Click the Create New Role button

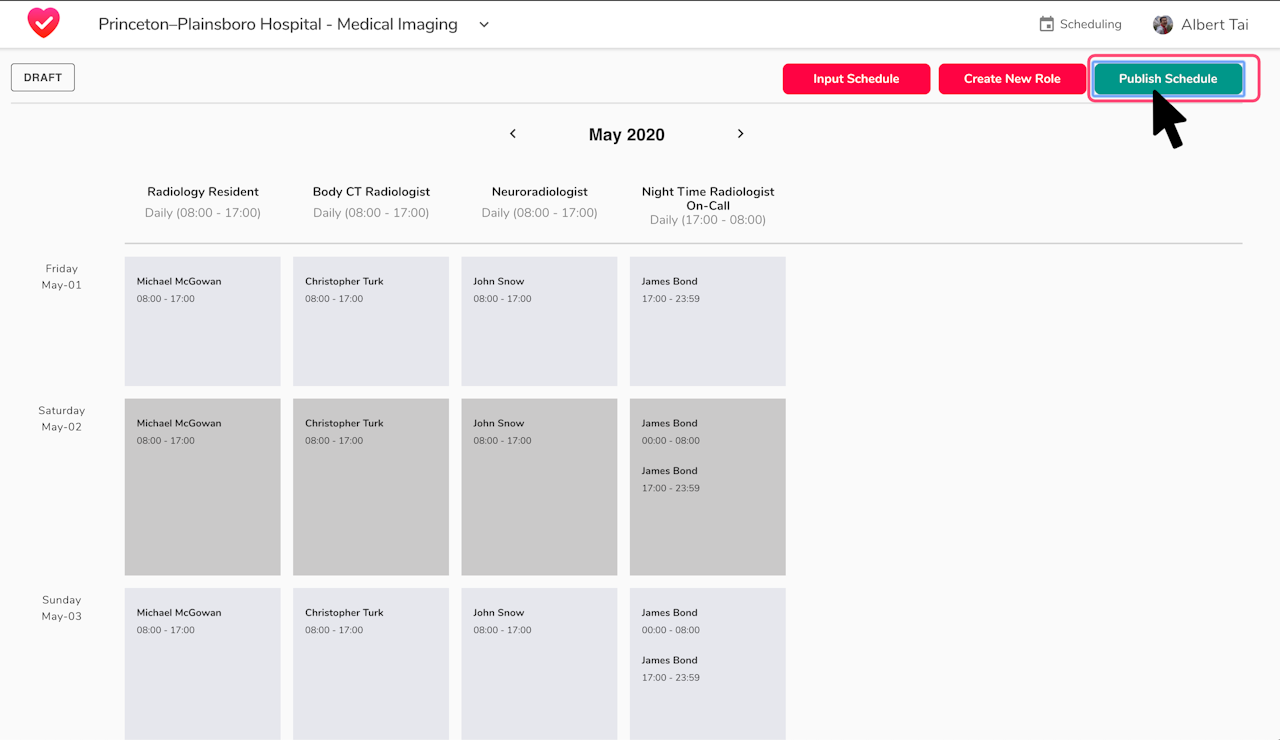coord(1012,79)
